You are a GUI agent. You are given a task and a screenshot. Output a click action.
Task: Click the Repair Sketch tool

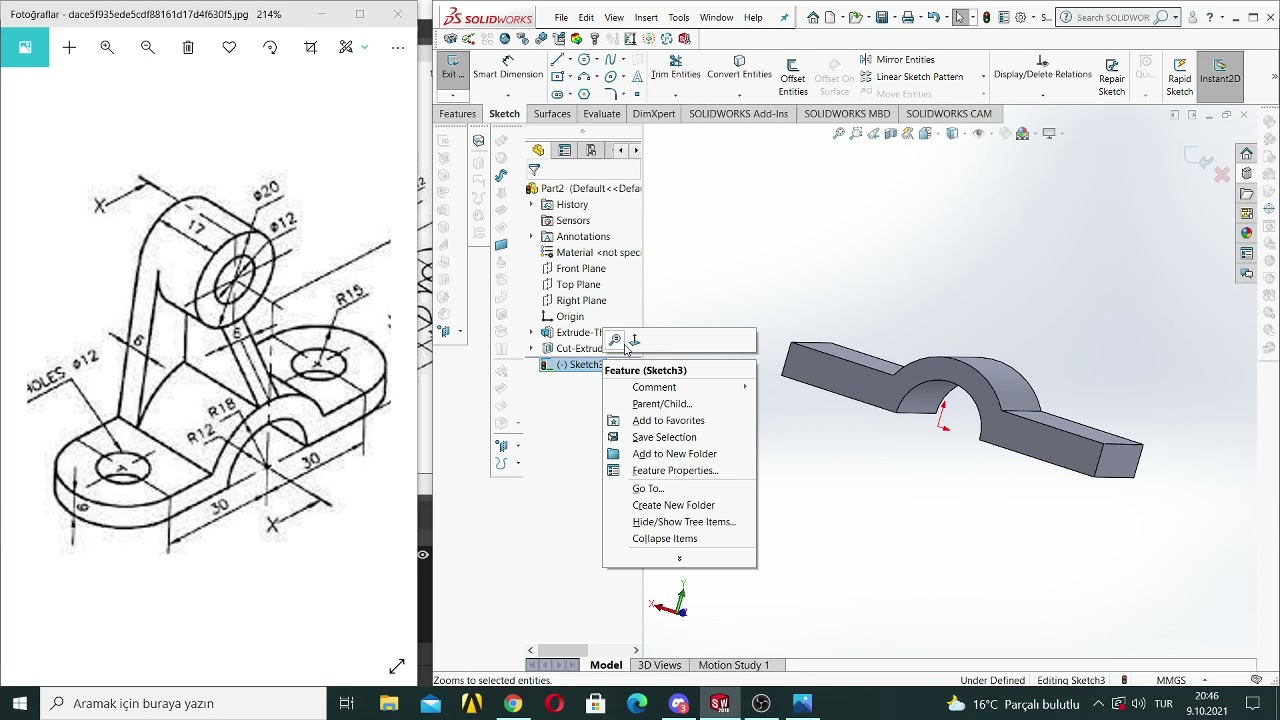click(1112, 76)
